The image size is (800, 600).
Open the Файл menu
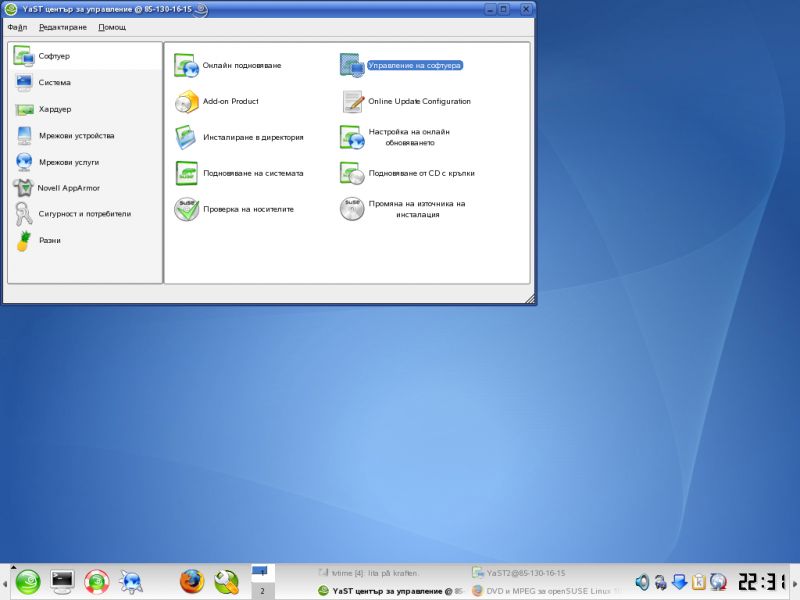pos(17,28)
